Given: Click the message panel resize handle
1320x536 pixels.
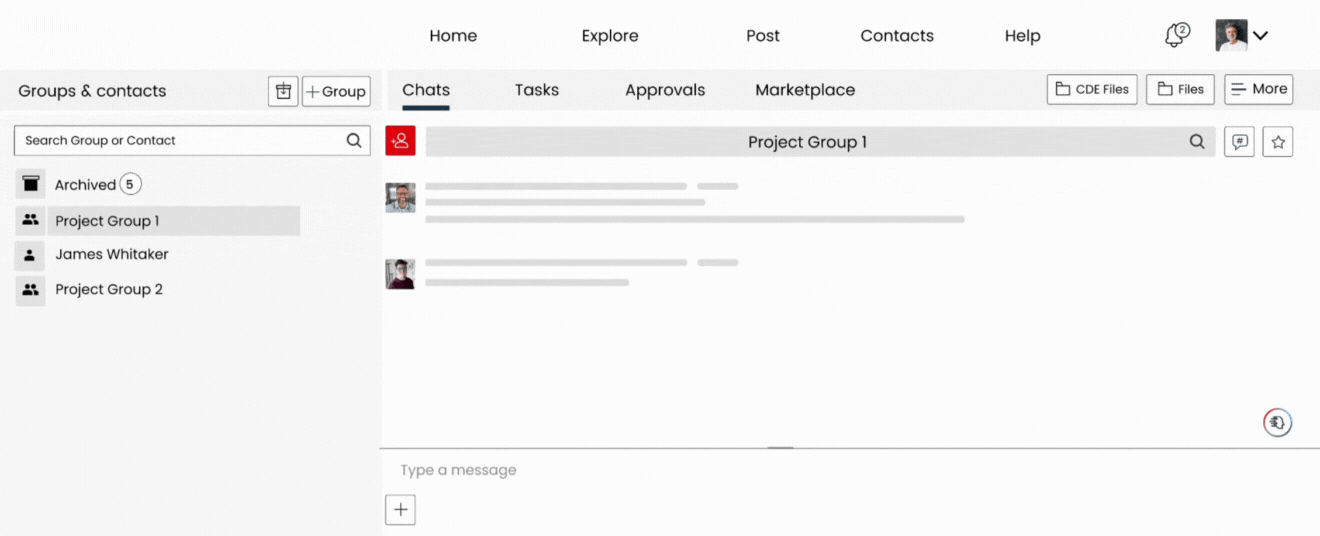Looking at the screenshot, I should pyautogui.click(x=780, y=448).
